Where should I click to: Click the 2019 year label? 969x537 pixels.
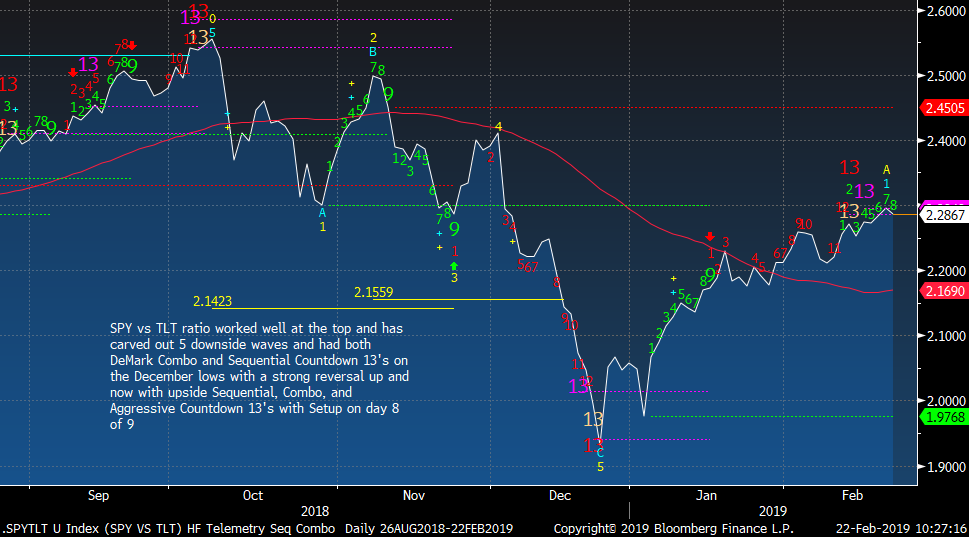click(x=772, y=512)
